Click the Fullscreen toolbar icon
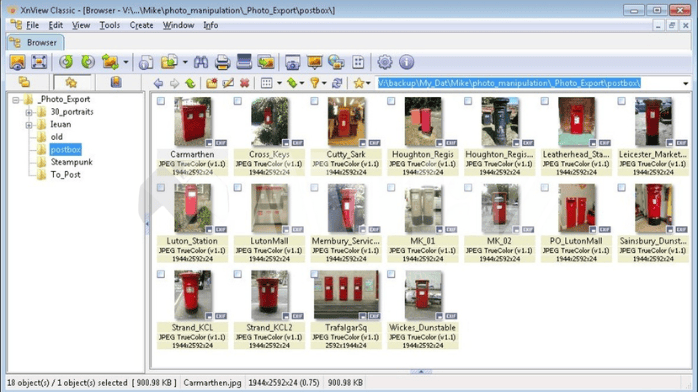Viewport: 698px width, 392px height. 39,62
